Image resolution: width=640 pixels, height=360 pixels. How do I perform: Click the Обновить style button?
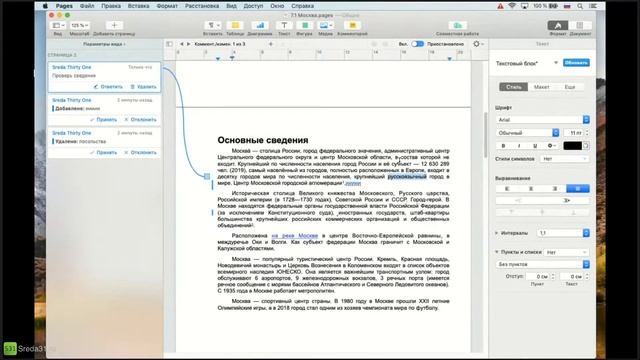[576, 63]
